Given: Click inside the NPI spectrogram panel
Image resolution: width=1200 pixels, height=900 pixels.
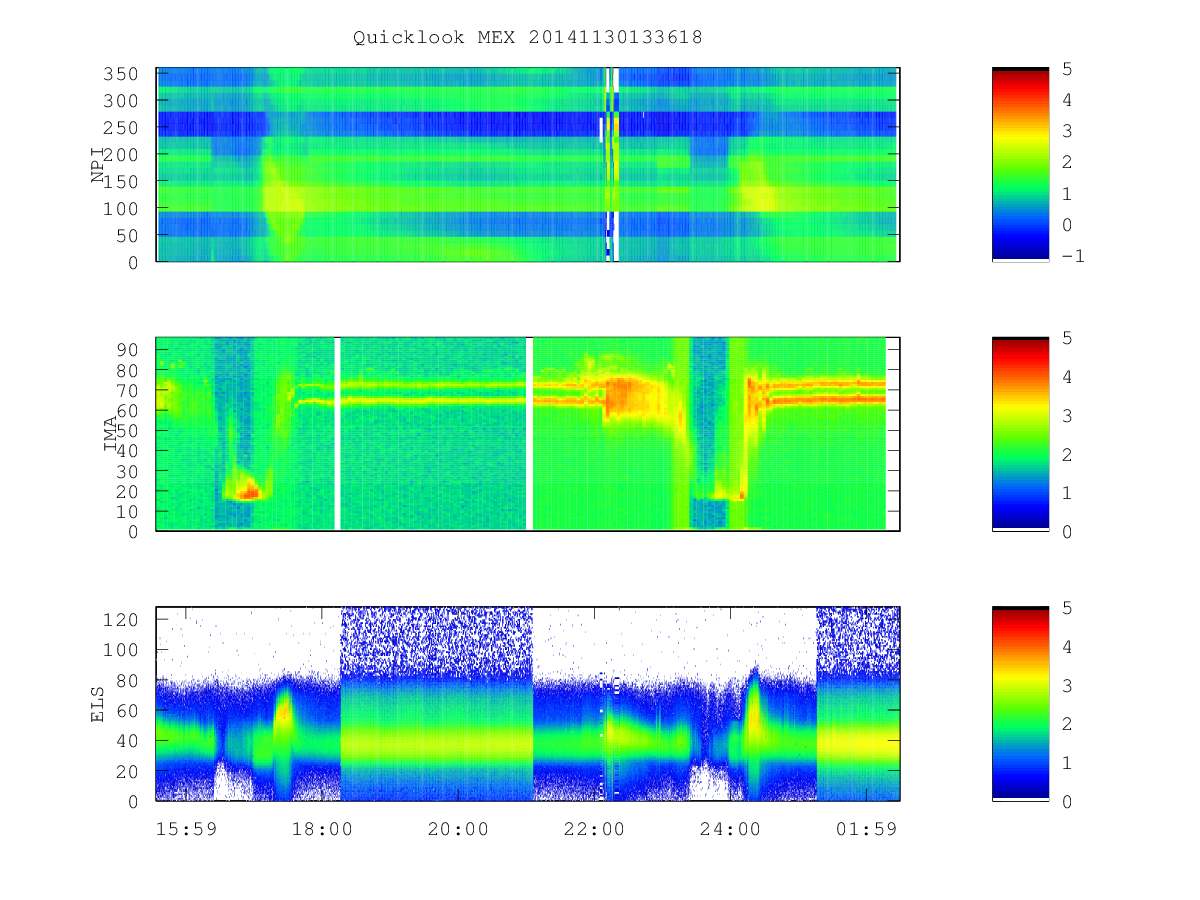Looking at the screenshot, I should pyautogui.click(x=528, y=165).
